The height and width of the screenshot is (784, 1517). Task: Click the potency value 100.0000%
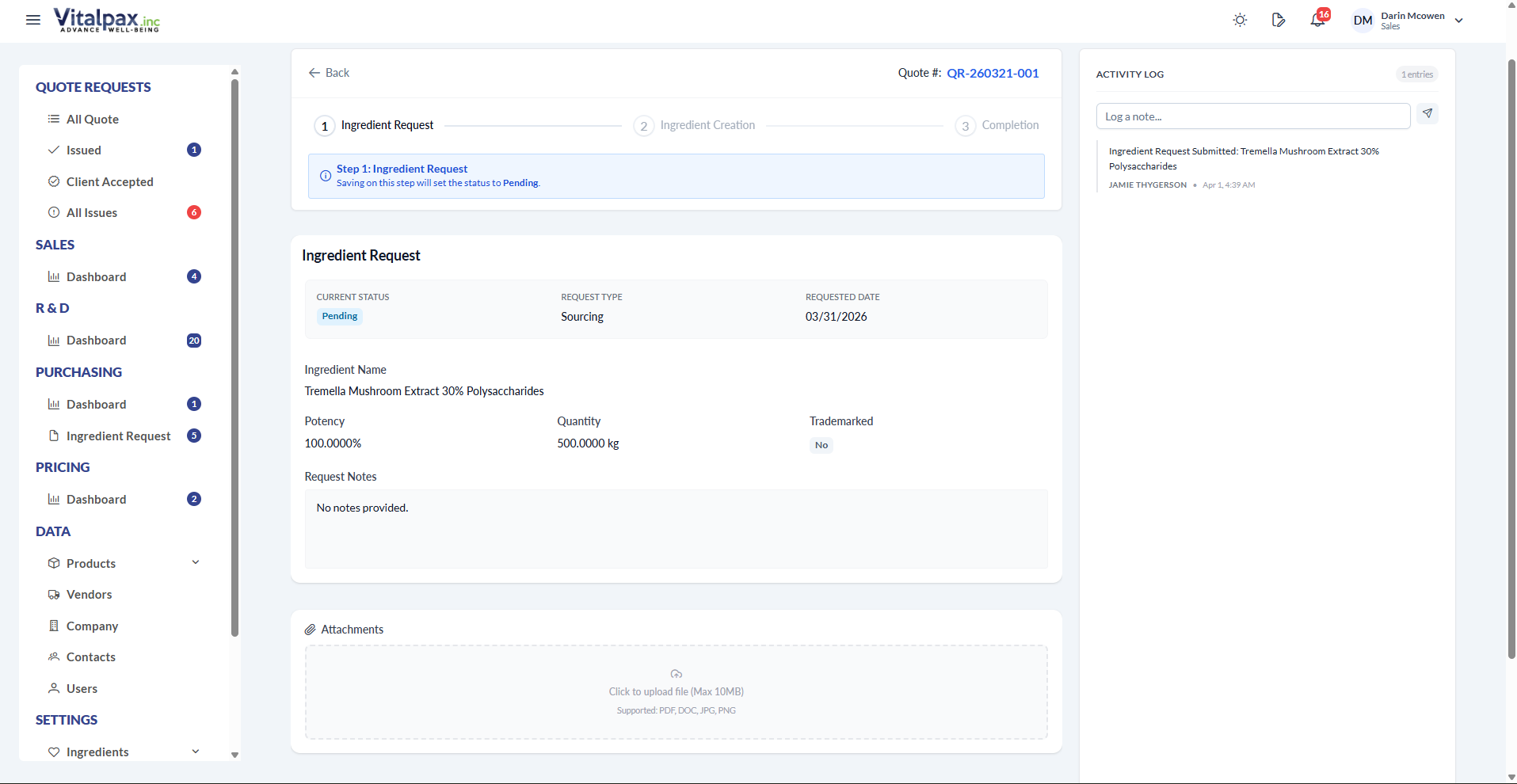(x=333, y=443)
